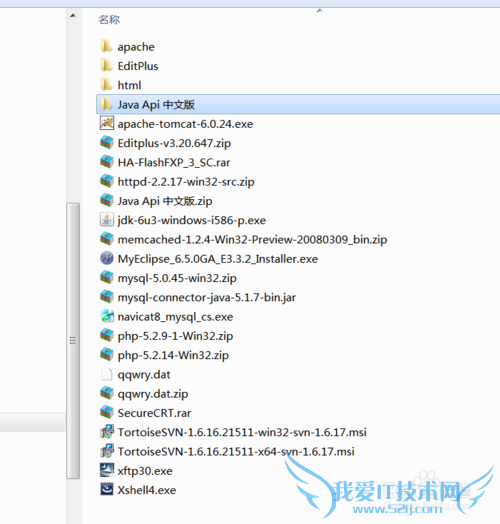Sort files by the 名称 column header
500x524 pixels.
(x=109, y=19)
